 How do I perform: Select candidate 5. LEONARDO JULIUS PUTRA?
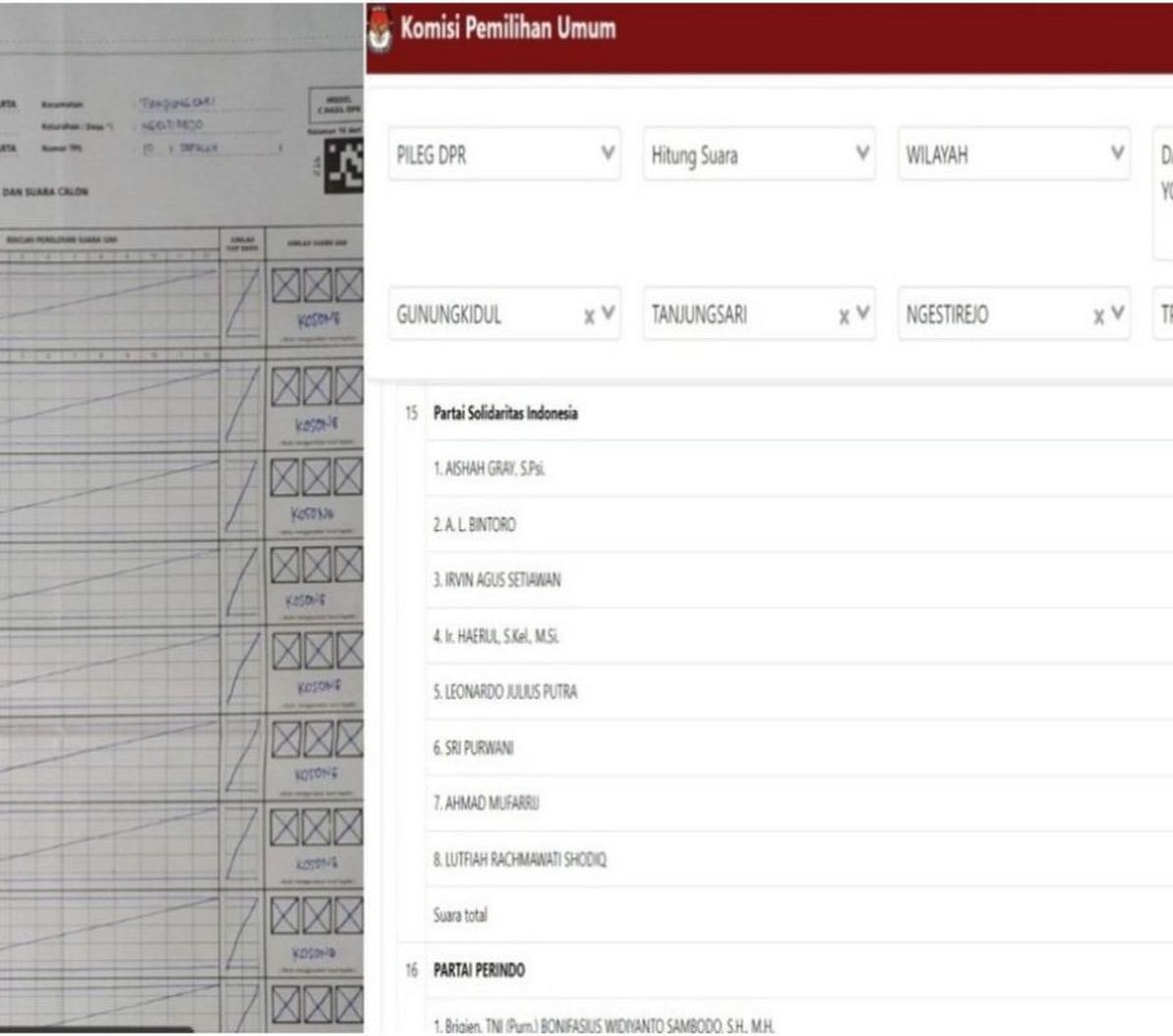800,692
